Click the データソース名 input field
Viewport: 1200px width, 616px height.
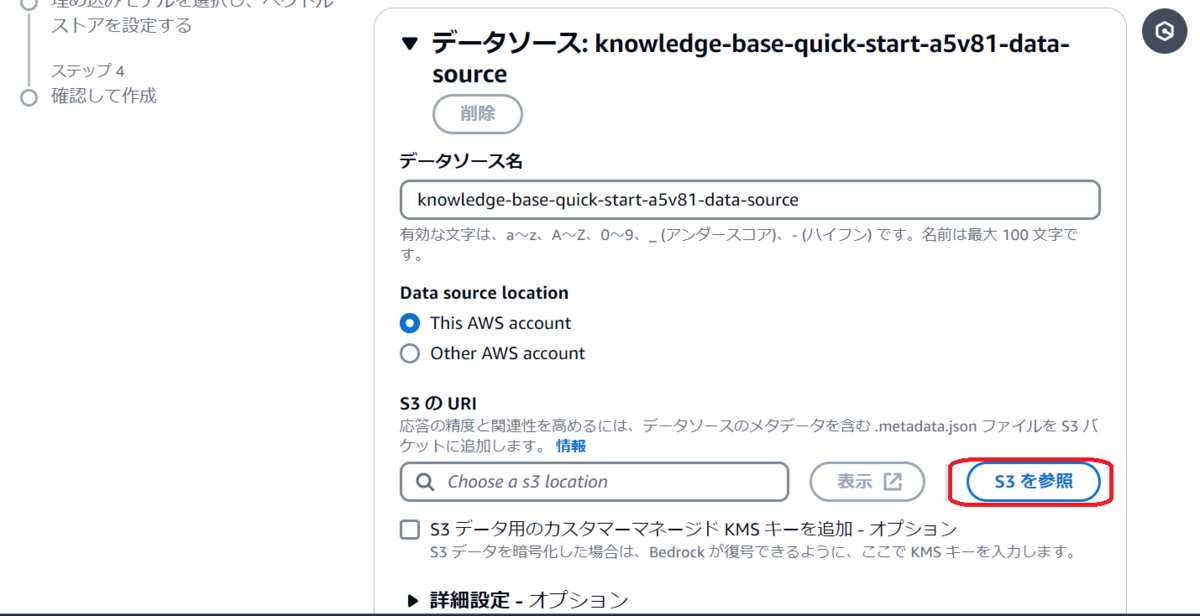750,200
